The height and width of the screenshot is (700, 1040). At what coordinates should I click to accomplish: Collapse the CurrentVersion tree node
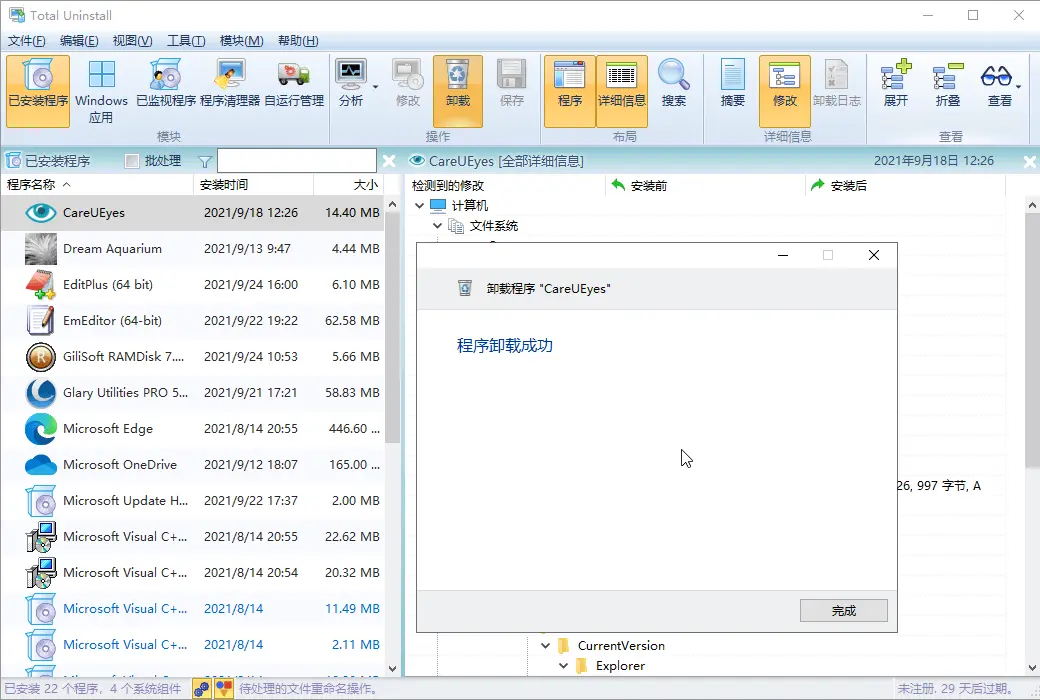(545, 646)
